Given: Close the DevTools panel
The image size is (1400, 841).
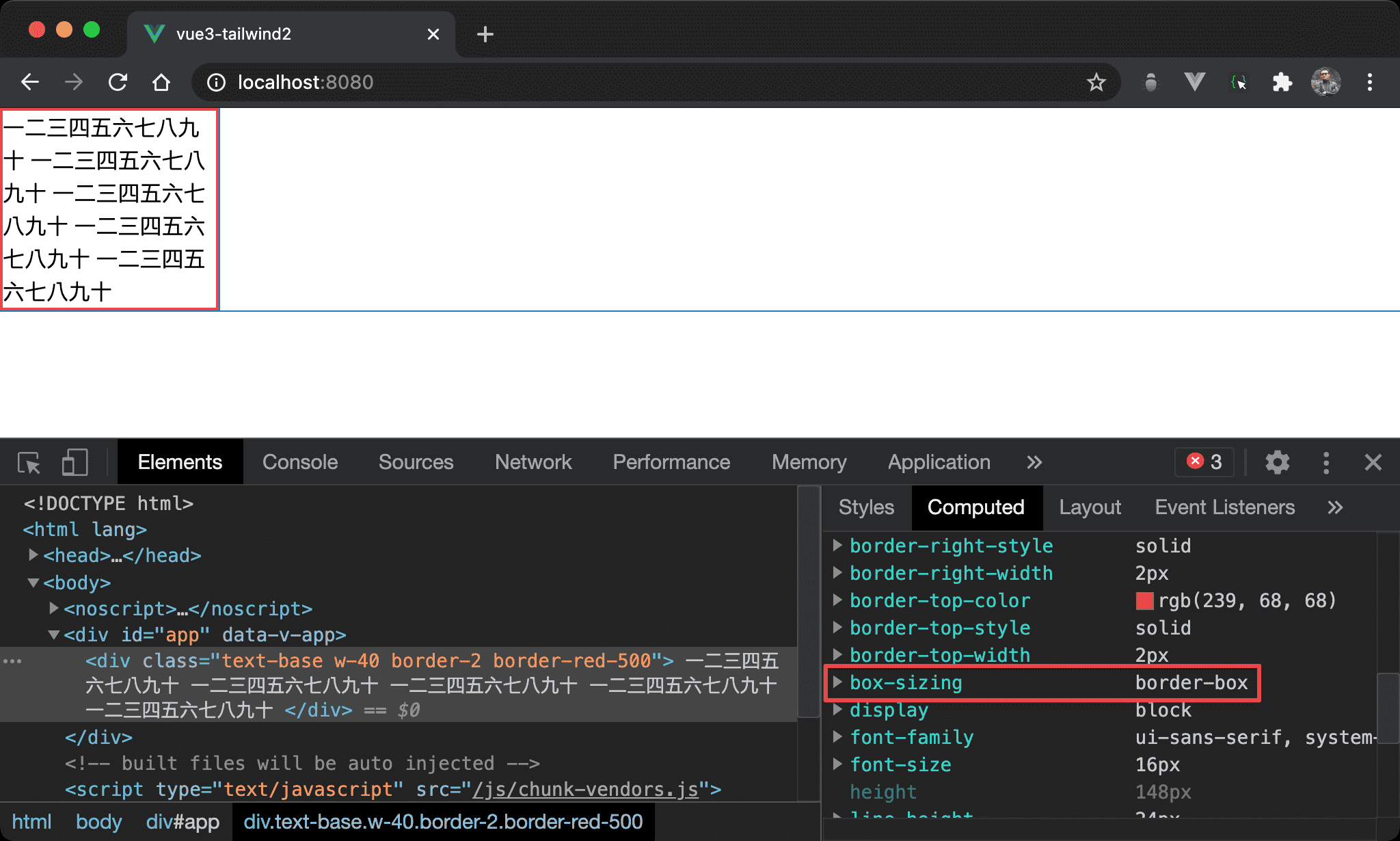Looking at the screenshot, I should [x=1373, y=463].
